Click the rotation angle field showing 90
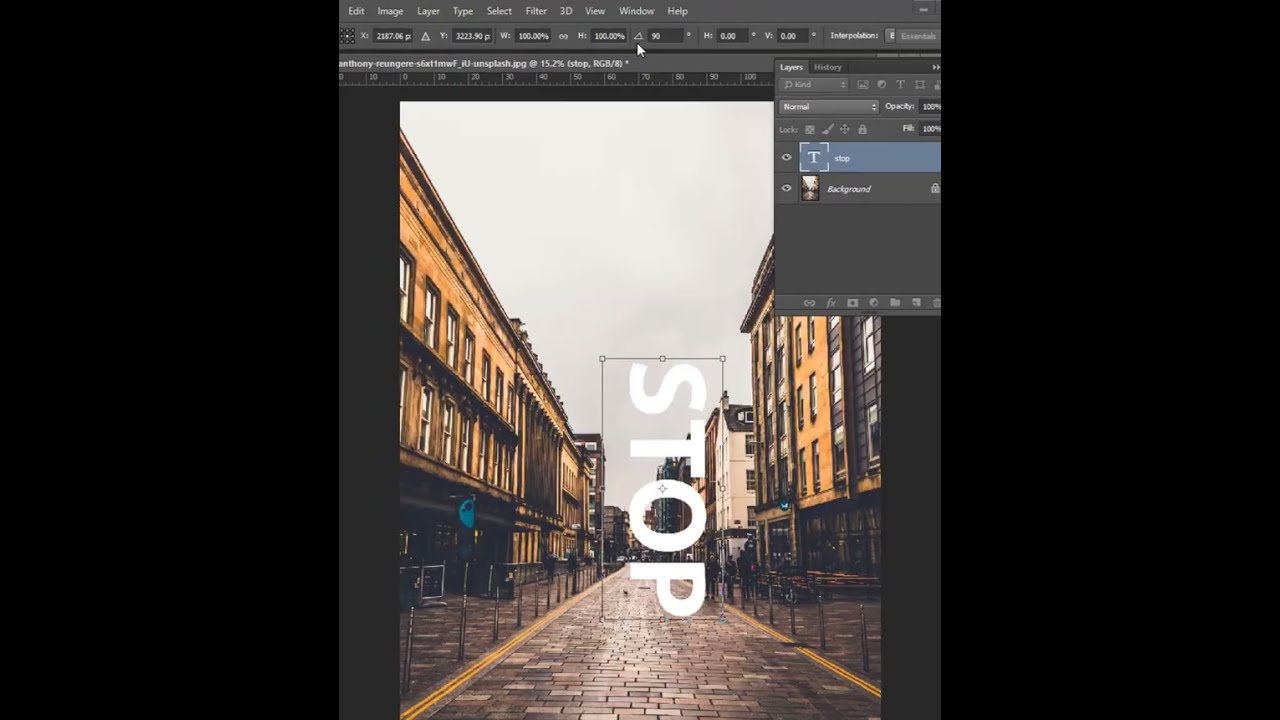This screenshot has width=1280, height=720. pos(665,36)
